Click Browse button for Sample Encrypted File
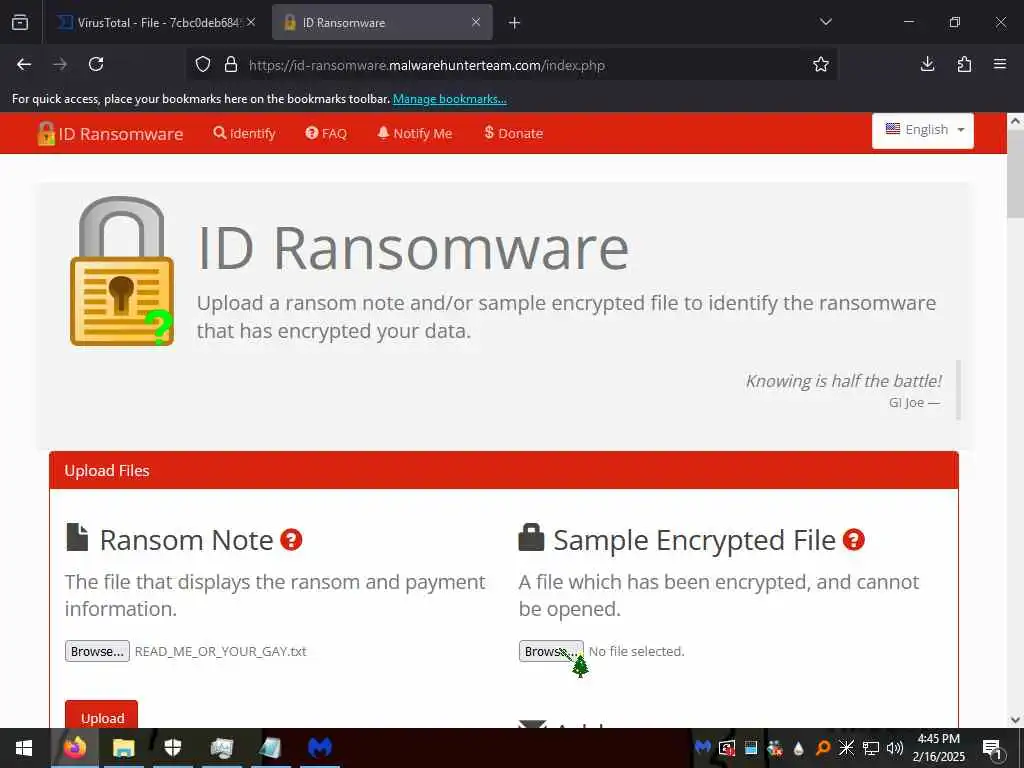The width and height of the screenshot is (1024, 768). [x=551, y=651]
